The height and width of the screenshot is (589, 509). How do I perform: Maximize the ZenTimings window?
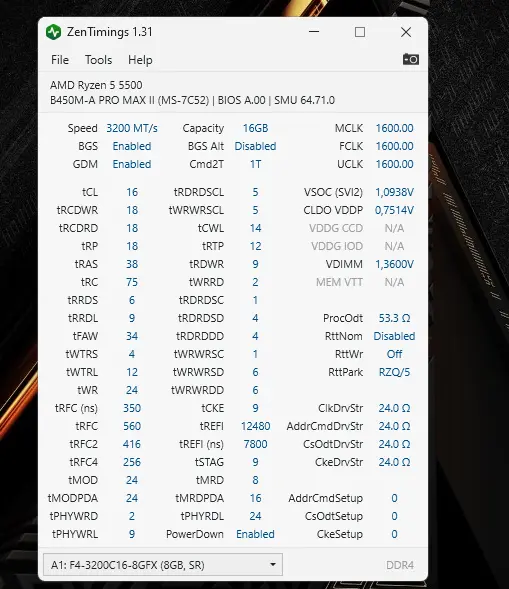click(x=360, y=32)
